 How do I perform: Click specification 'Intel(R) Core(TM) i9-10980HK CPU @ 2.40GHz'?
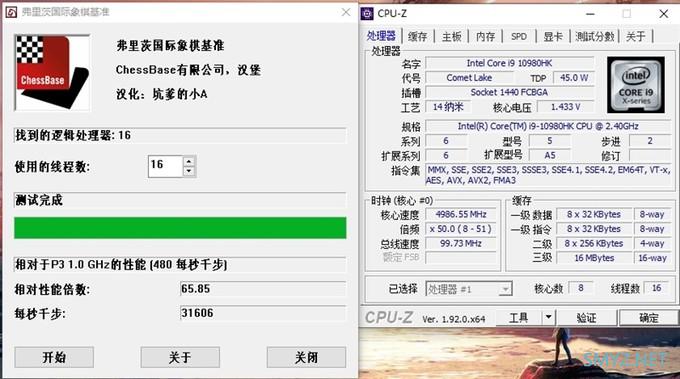click(x=548, y=126)
